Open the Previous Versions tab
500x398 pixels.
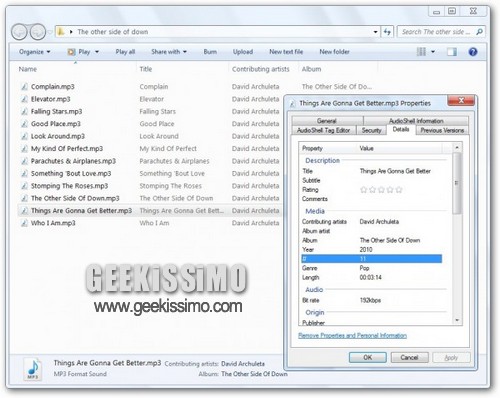click(x=442, y=130)
